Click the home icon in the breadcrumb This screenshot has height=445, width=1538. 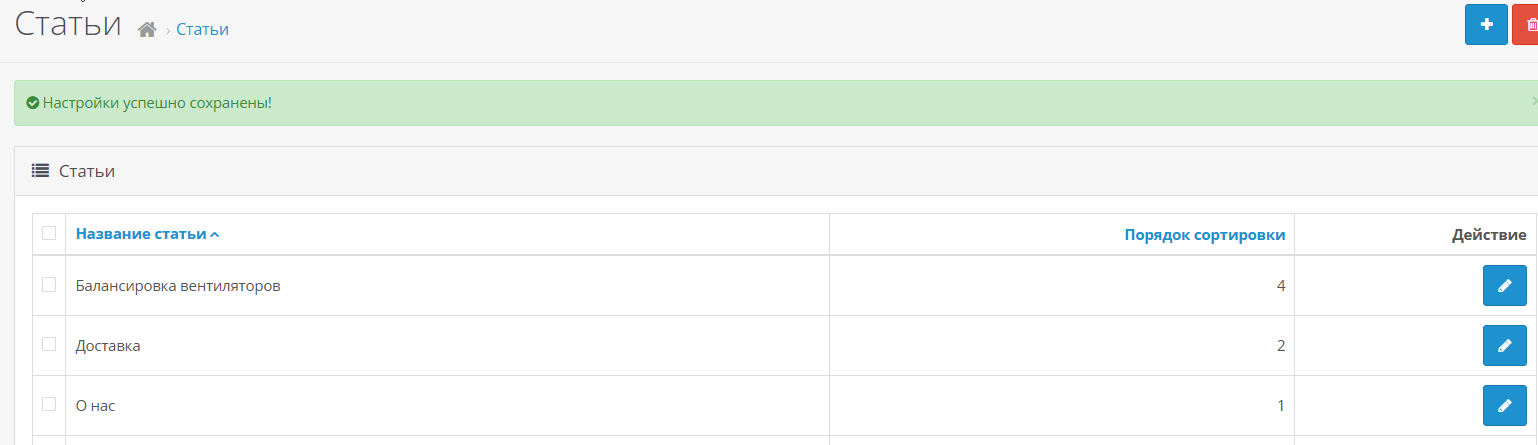pyautogui.click(x=147, y=30)
